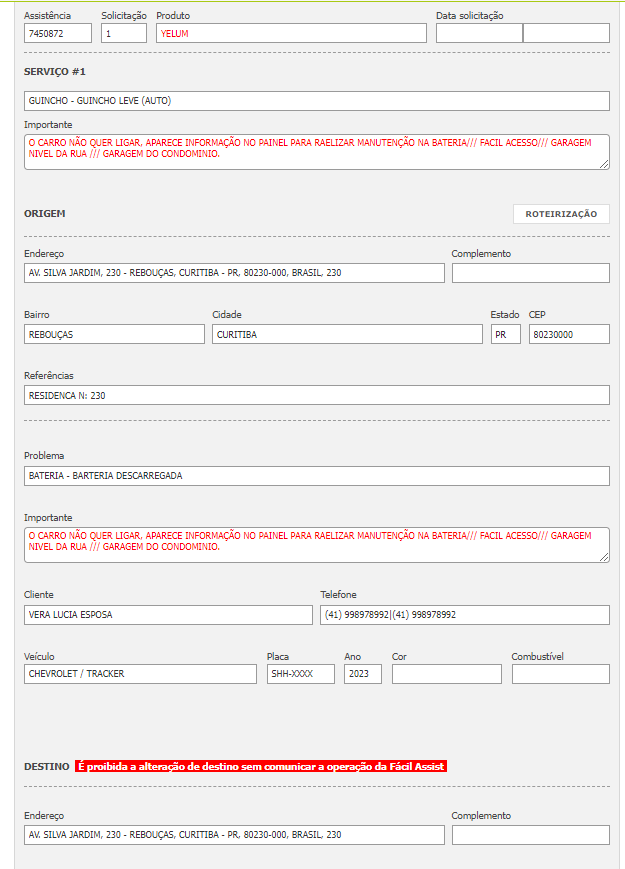Select the Problema field

pyautogui.click(x=316, y=476)
